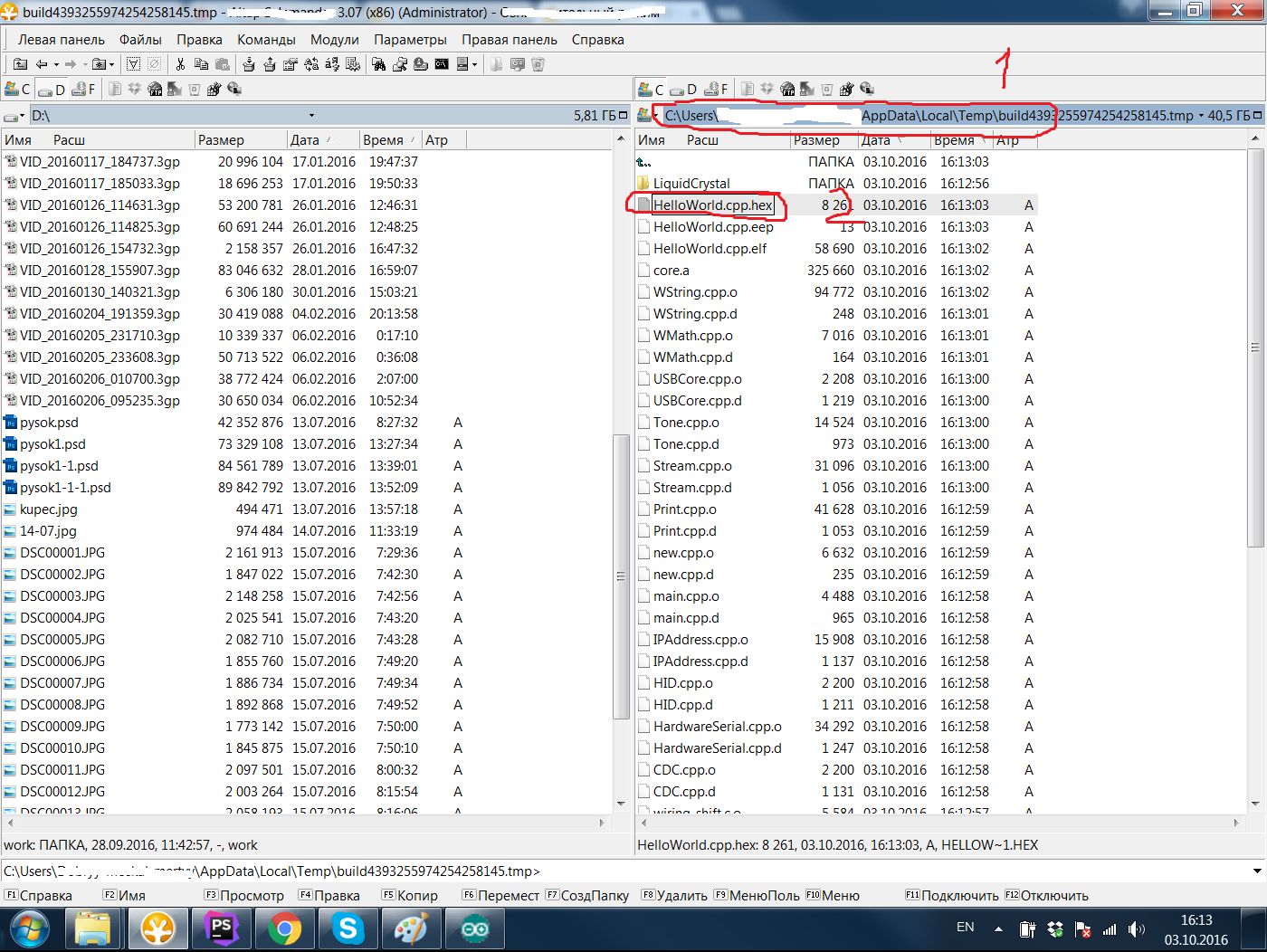Expand right panel path history dropdown
The height and width of the screenshot is (952, 1267).
pyautogui.click(x=1201, y=116)
